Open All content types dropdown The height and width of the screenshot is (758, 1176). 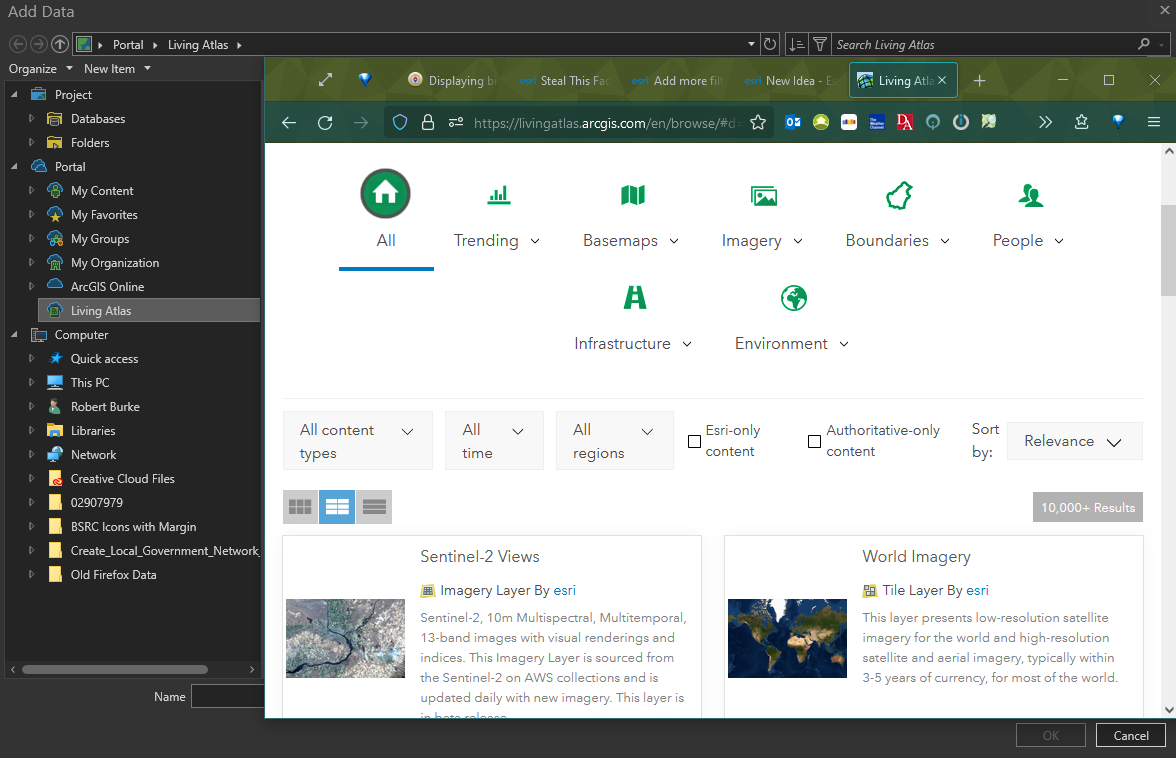pyautogui.click(x=358, y=441)
